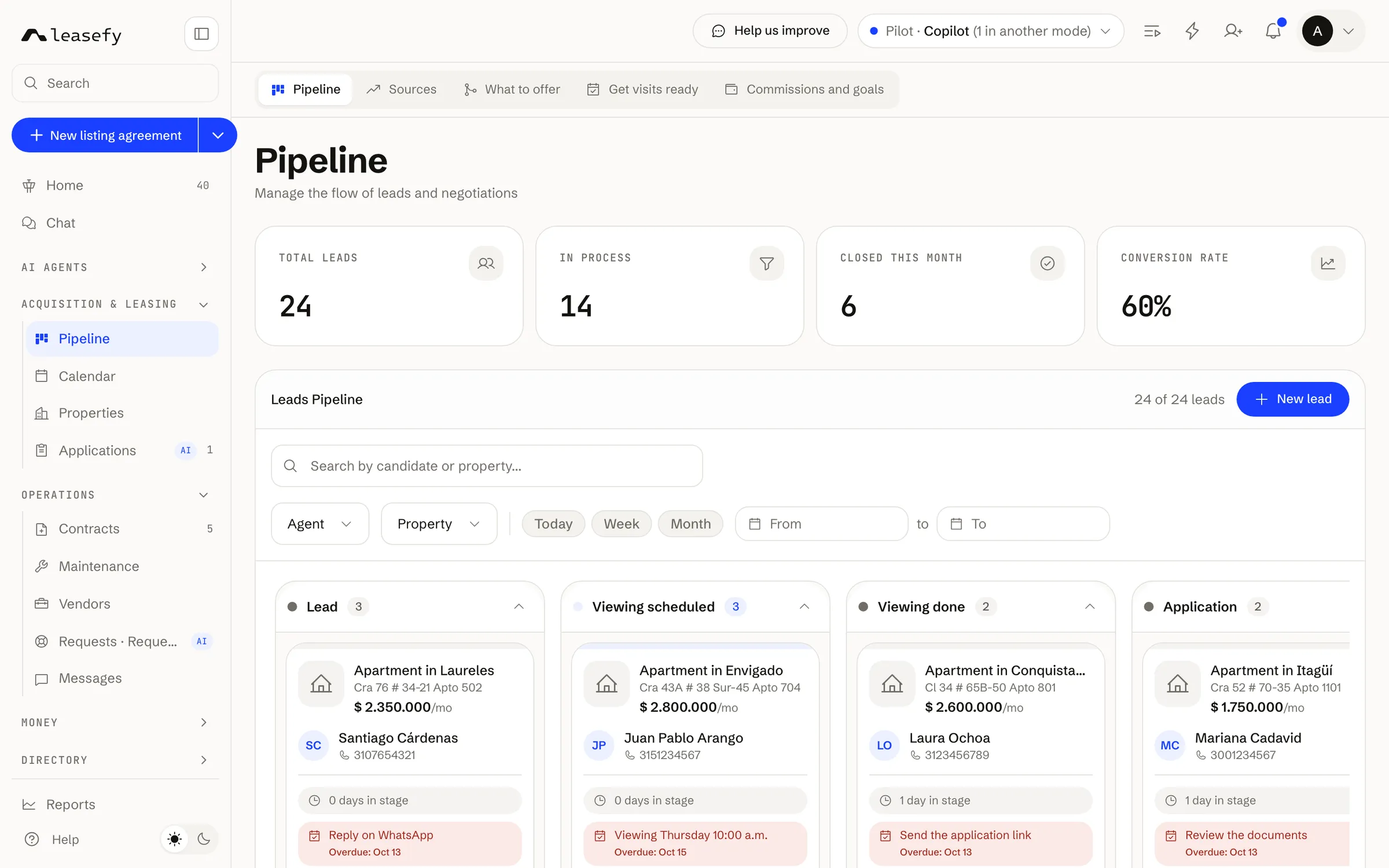Open Commissions and goals tab
The height and width of the screenshot is (868, 1389).
click(804, 89)
